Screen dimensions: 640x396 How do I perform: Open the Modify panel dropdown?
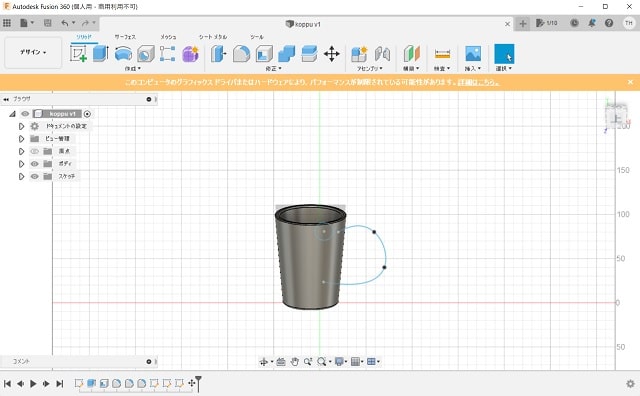point(273,69)
